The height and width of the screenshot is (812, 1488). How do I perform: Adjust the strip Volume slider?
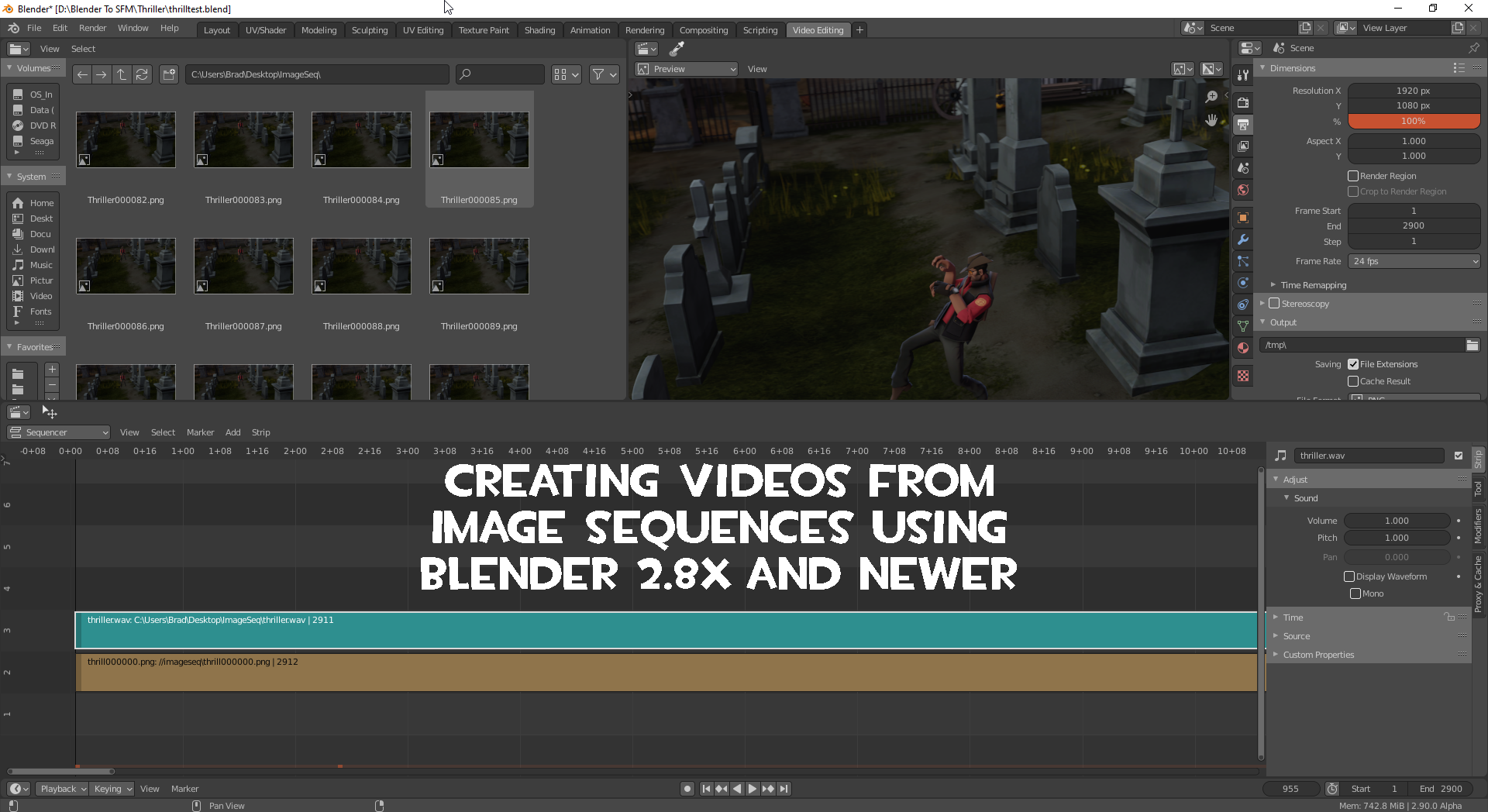[x=1397, y=521]
